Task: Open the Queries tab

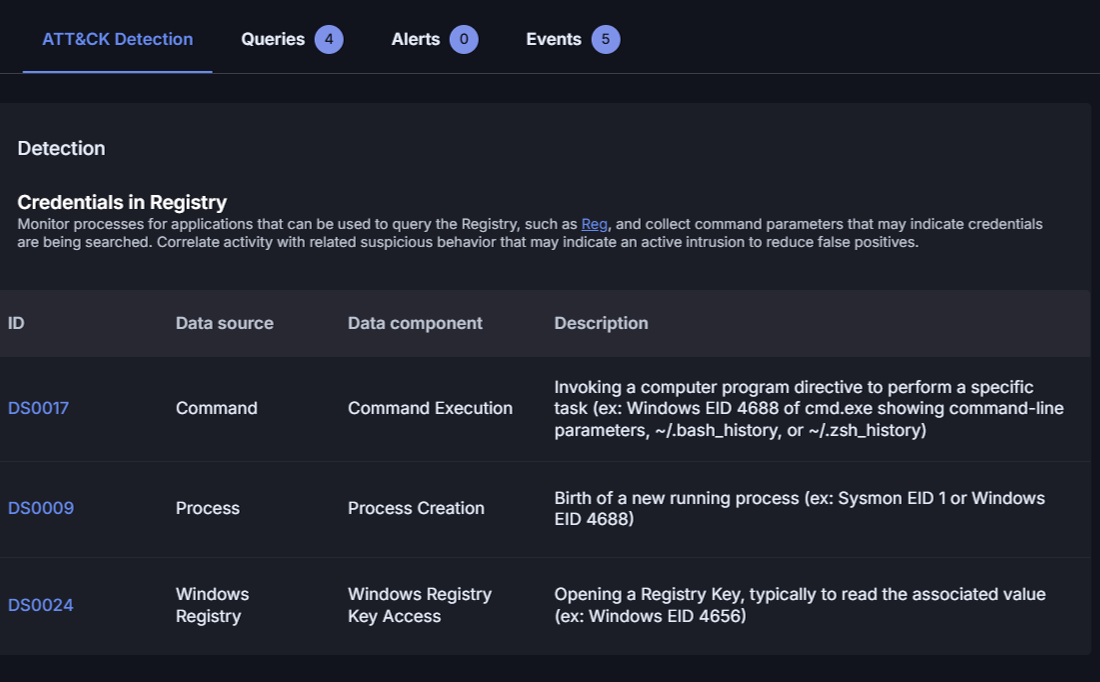Action: point(273,39)
